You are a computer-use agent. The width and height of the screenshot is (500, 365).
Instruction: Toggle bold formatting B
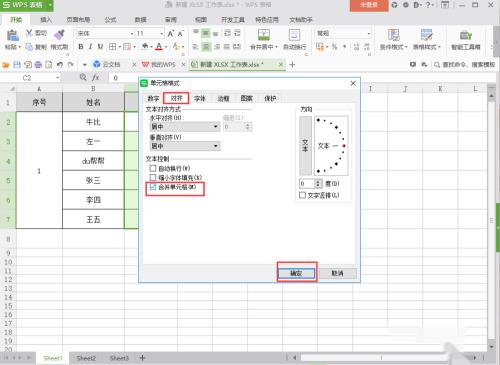[81, 47]
